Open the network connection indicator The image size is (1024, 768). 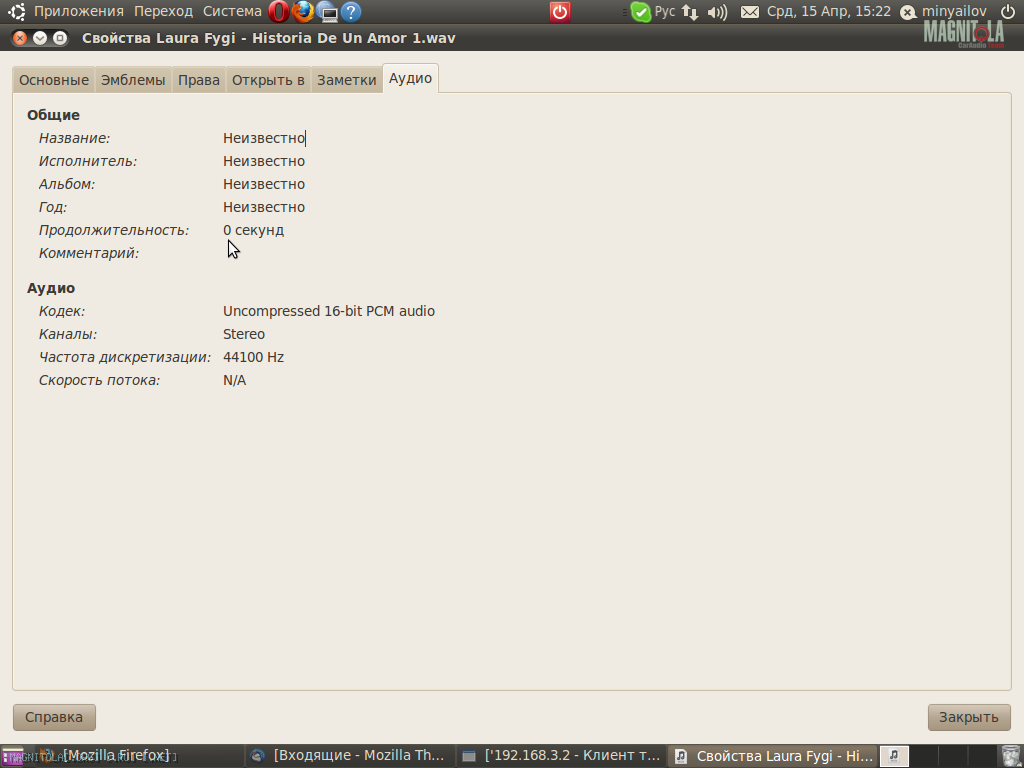coord(690,12)
